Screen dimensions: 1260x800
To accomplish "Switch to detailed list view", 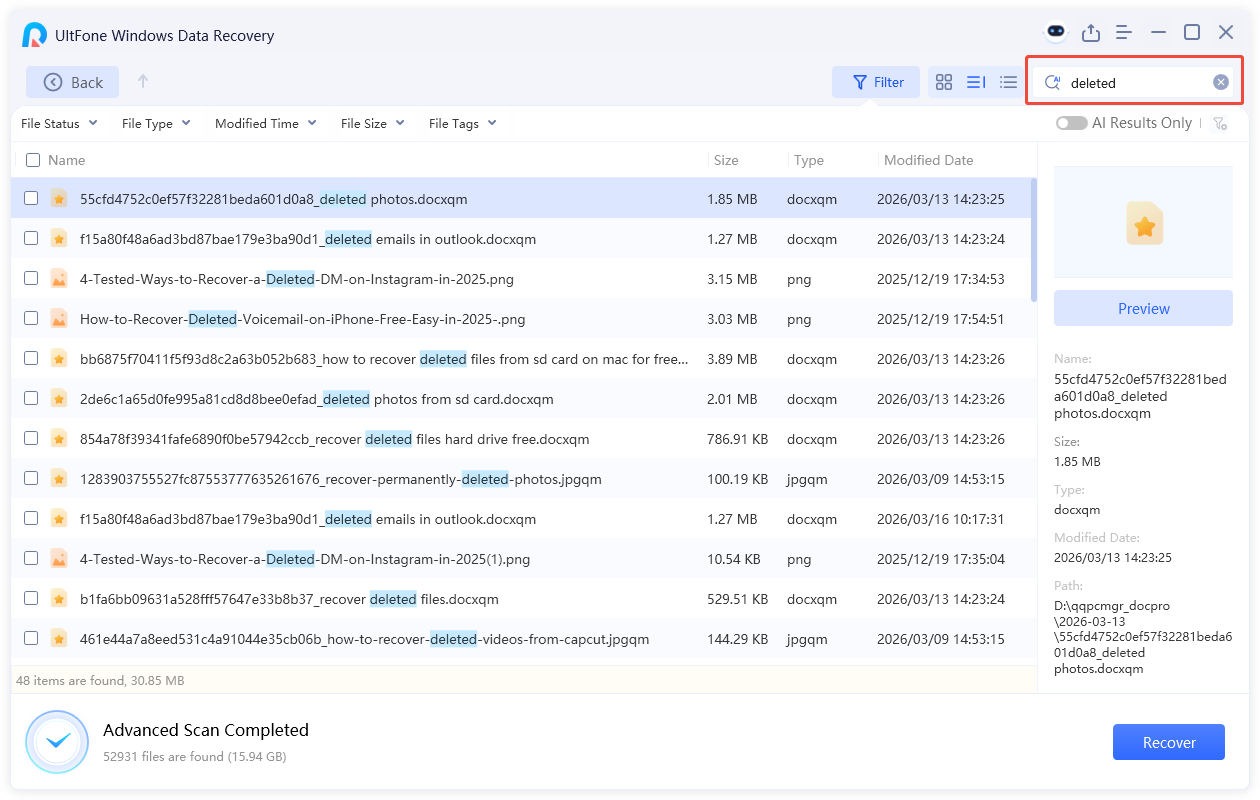I will coord(975,82).
